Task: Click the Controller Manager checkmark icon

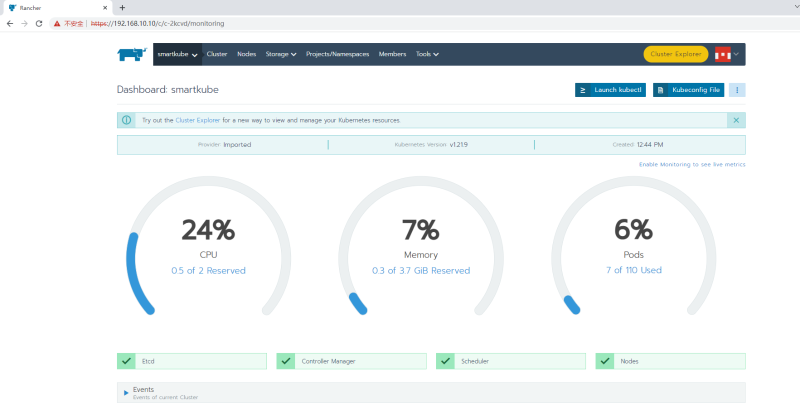Action: point(286,361)
